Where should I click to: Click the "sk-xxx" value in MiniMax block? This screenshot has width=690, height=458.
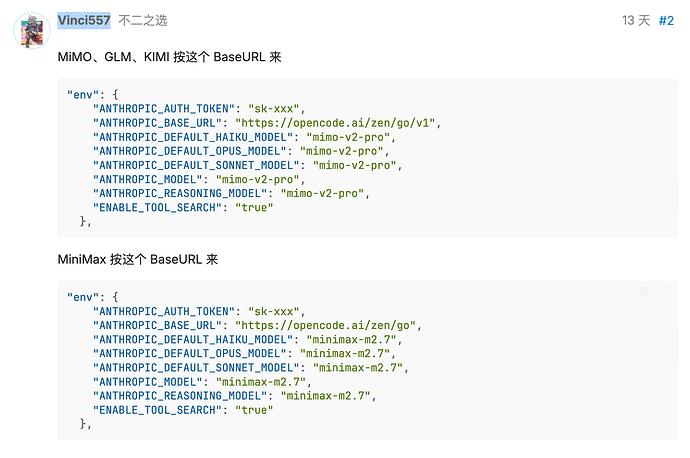pos(274,311)
